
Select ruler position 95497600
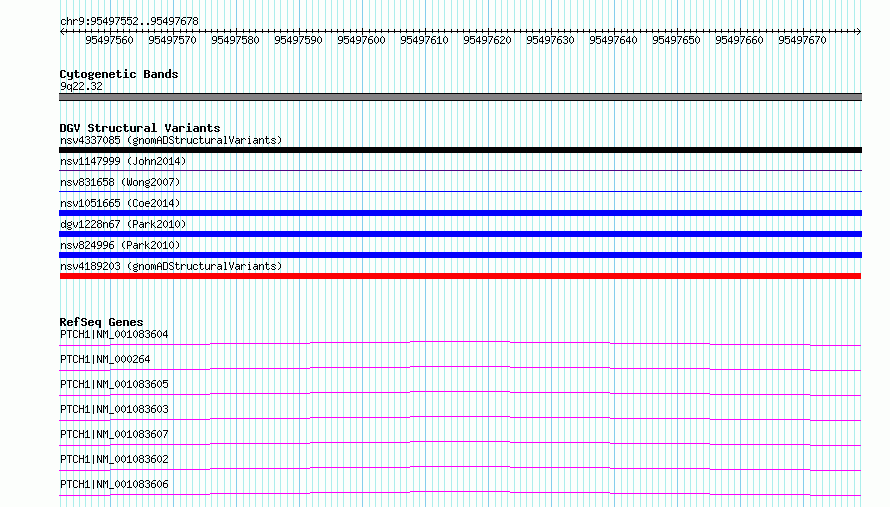361,40
